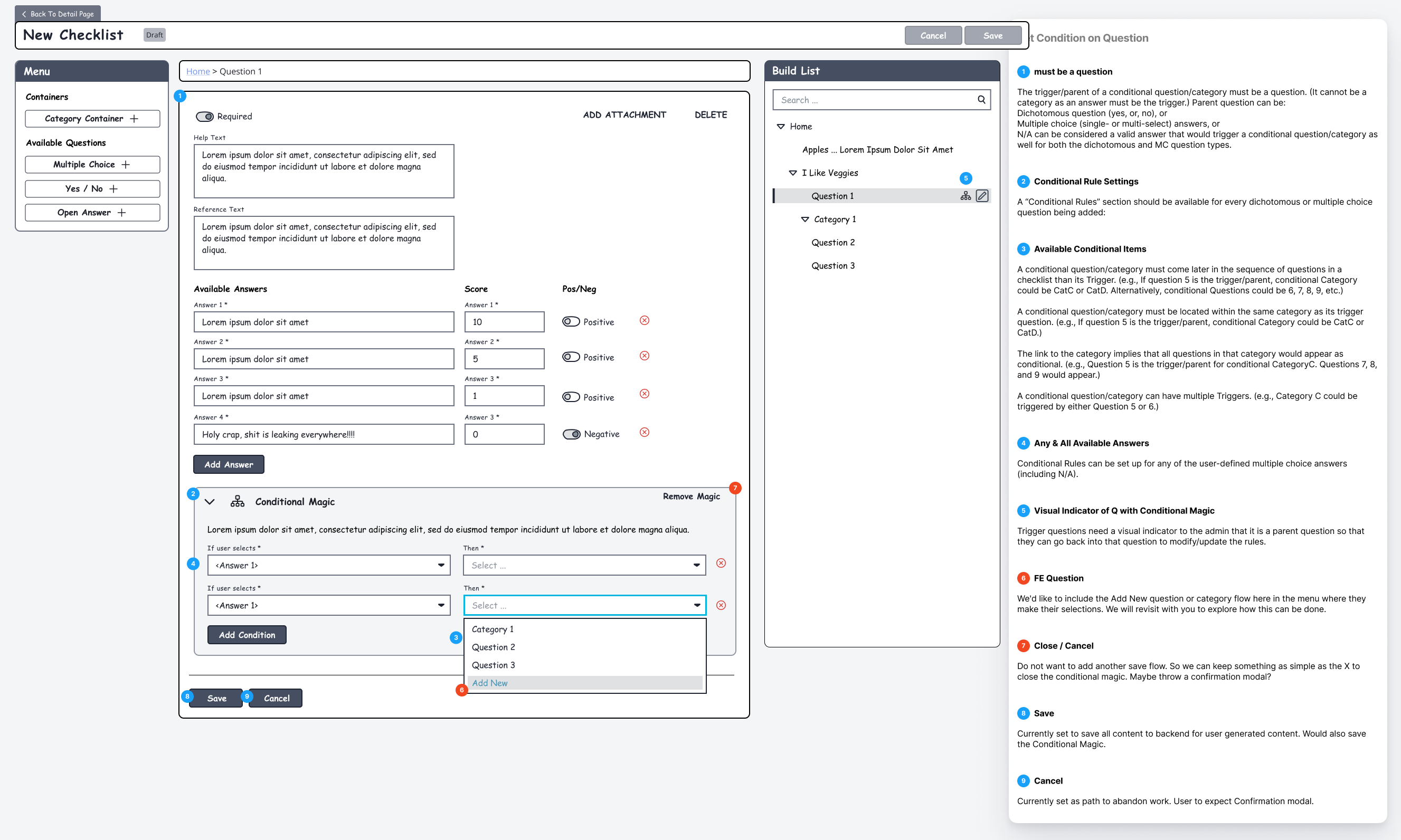The height and width of the screenshot is (840, 1401).
Task: Select 'Apples ... Lorem Ipsum Dolor Sit Amet' item
Action: 877,149
